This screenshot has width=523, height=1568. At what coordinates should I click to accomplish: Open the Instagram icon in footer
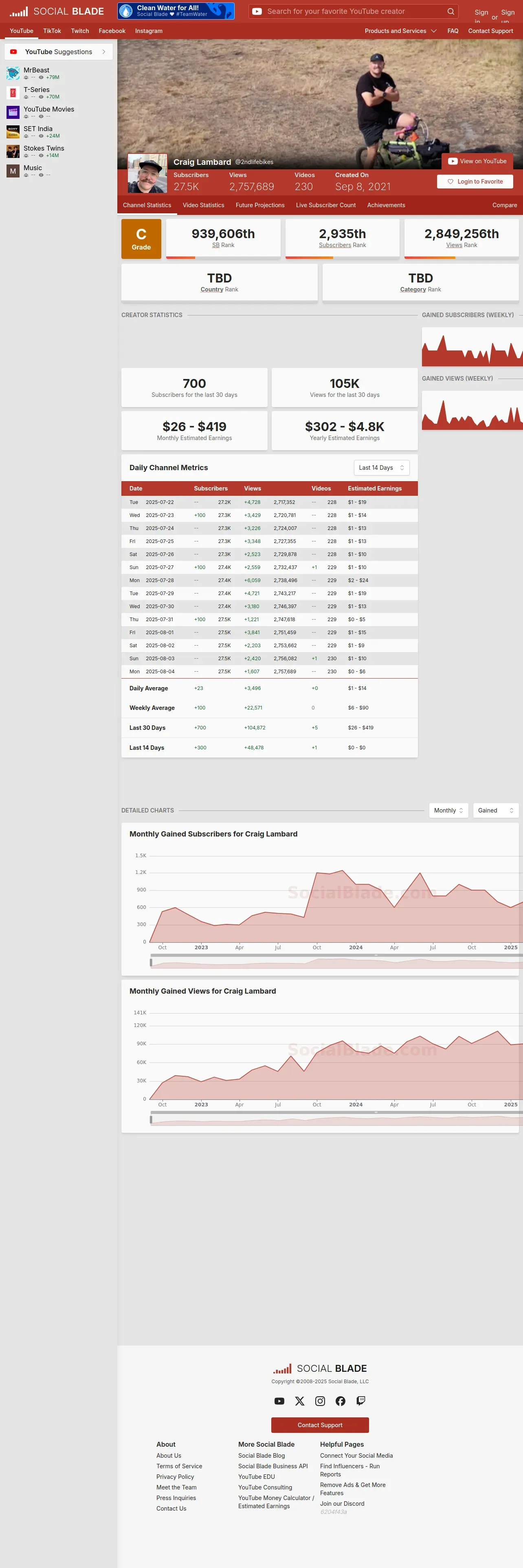320,1401
